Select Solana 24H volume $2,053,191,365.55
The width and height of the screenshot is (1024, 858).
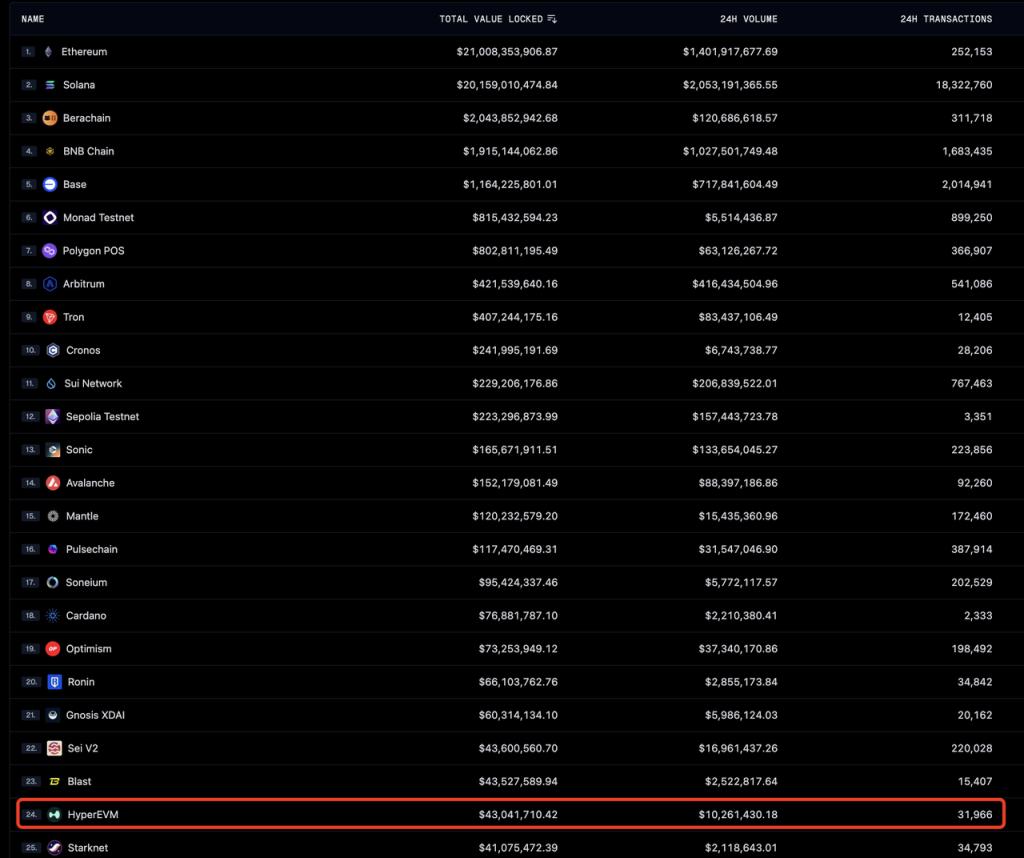click(x=730, y=85)
